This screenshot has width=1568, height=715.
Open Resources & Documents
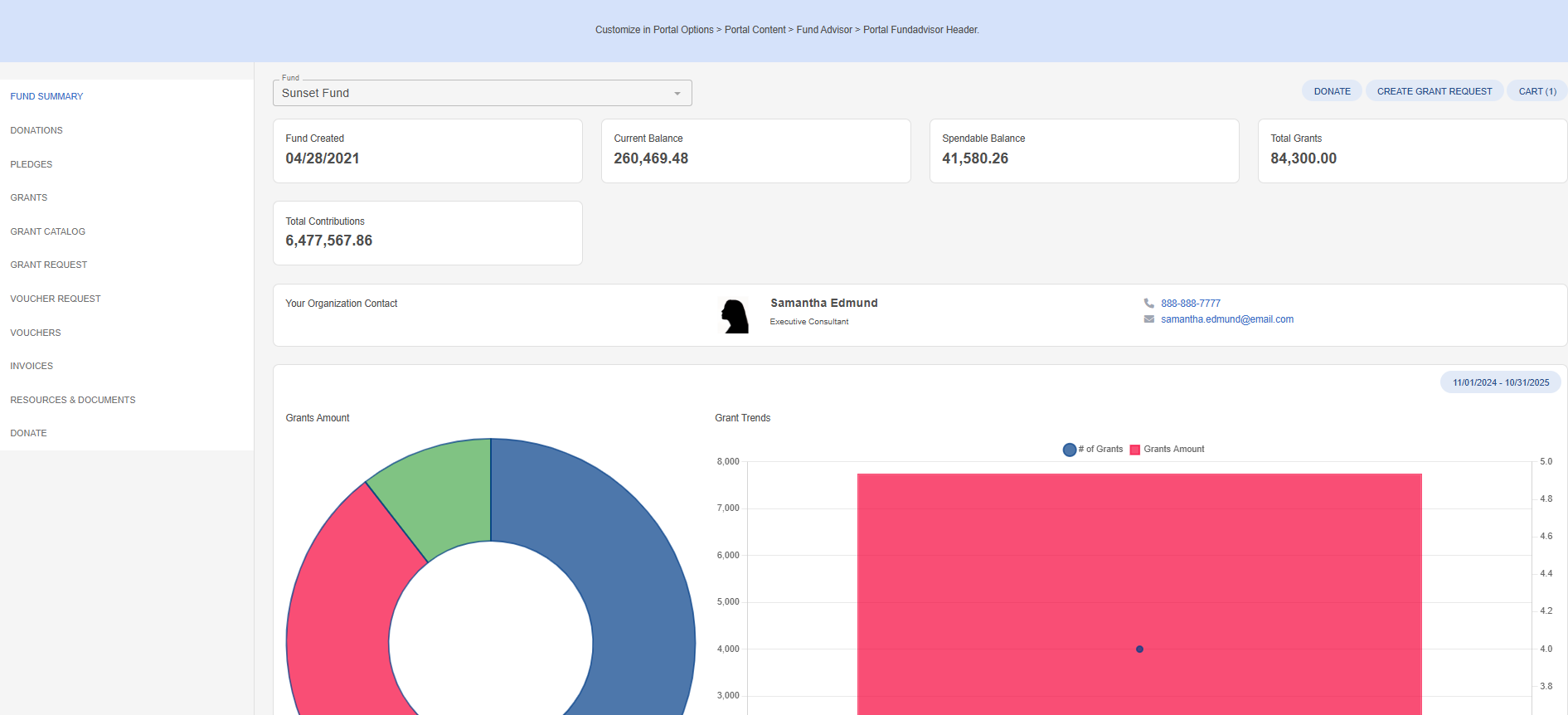[73, 400]
